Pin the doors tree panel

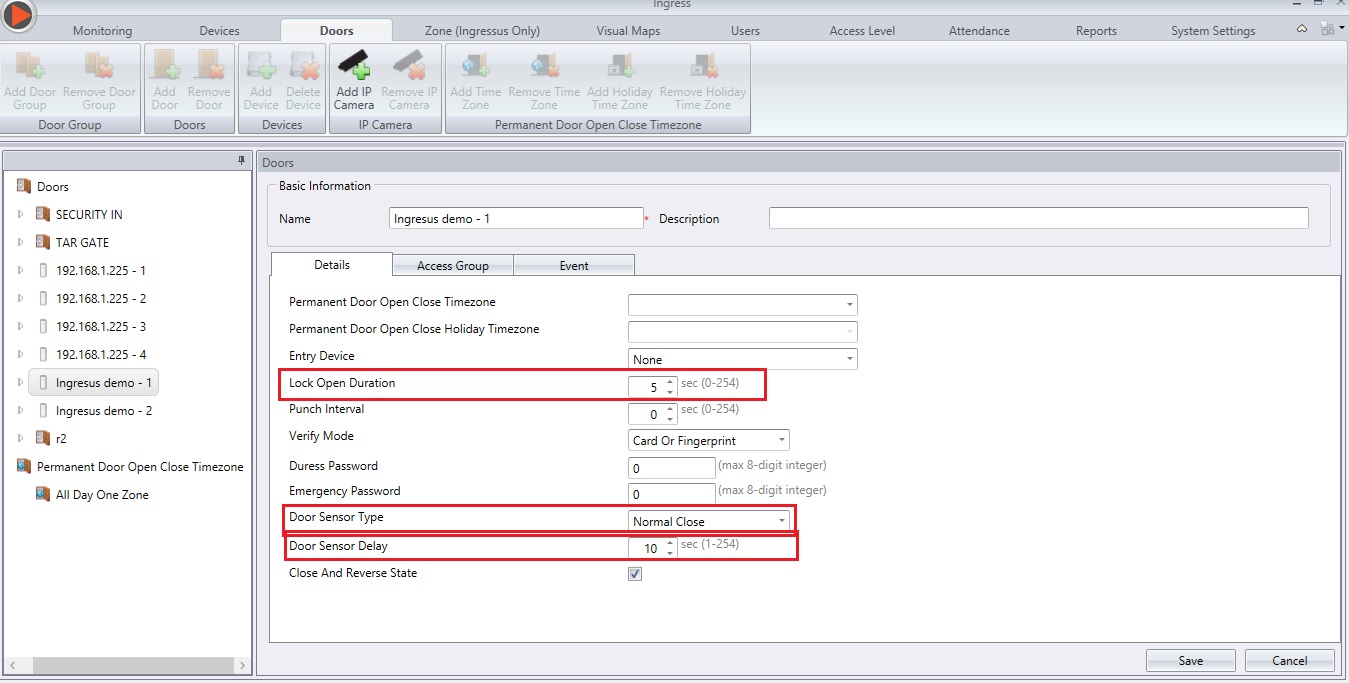241,160
